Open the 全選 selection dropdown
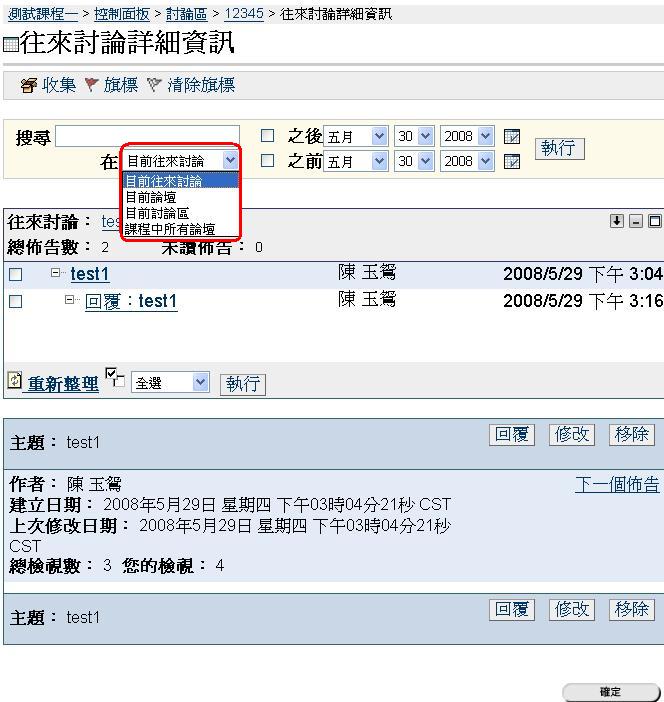 pos(171,383)
